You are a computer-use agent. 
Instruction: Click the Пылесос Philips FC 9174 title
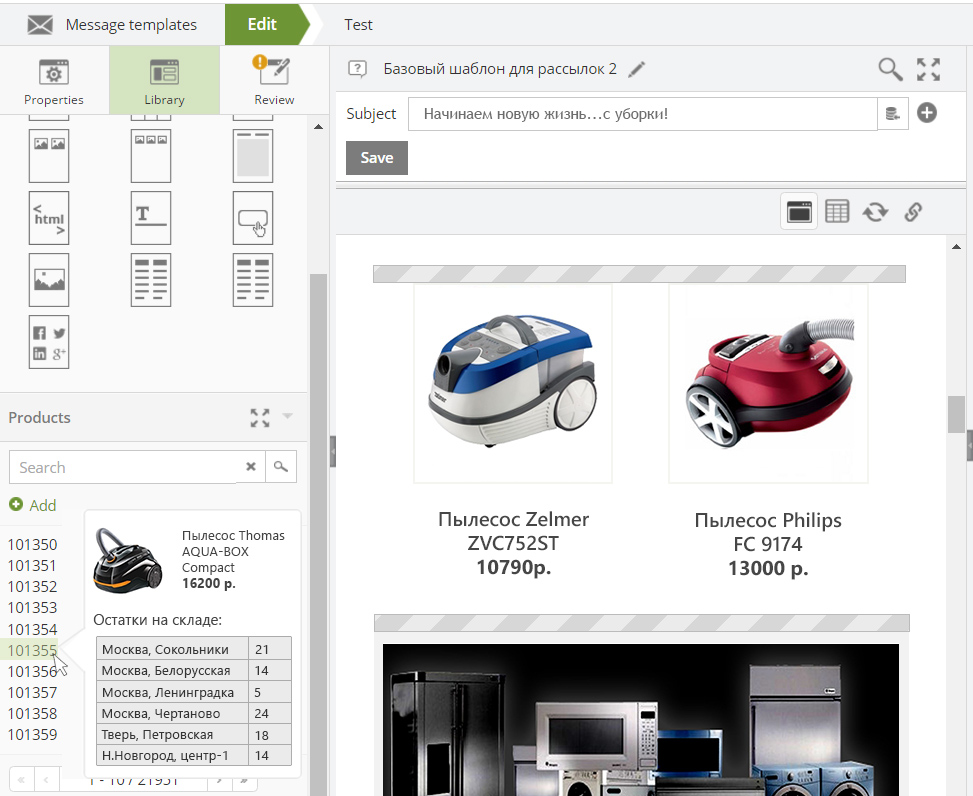768,532
